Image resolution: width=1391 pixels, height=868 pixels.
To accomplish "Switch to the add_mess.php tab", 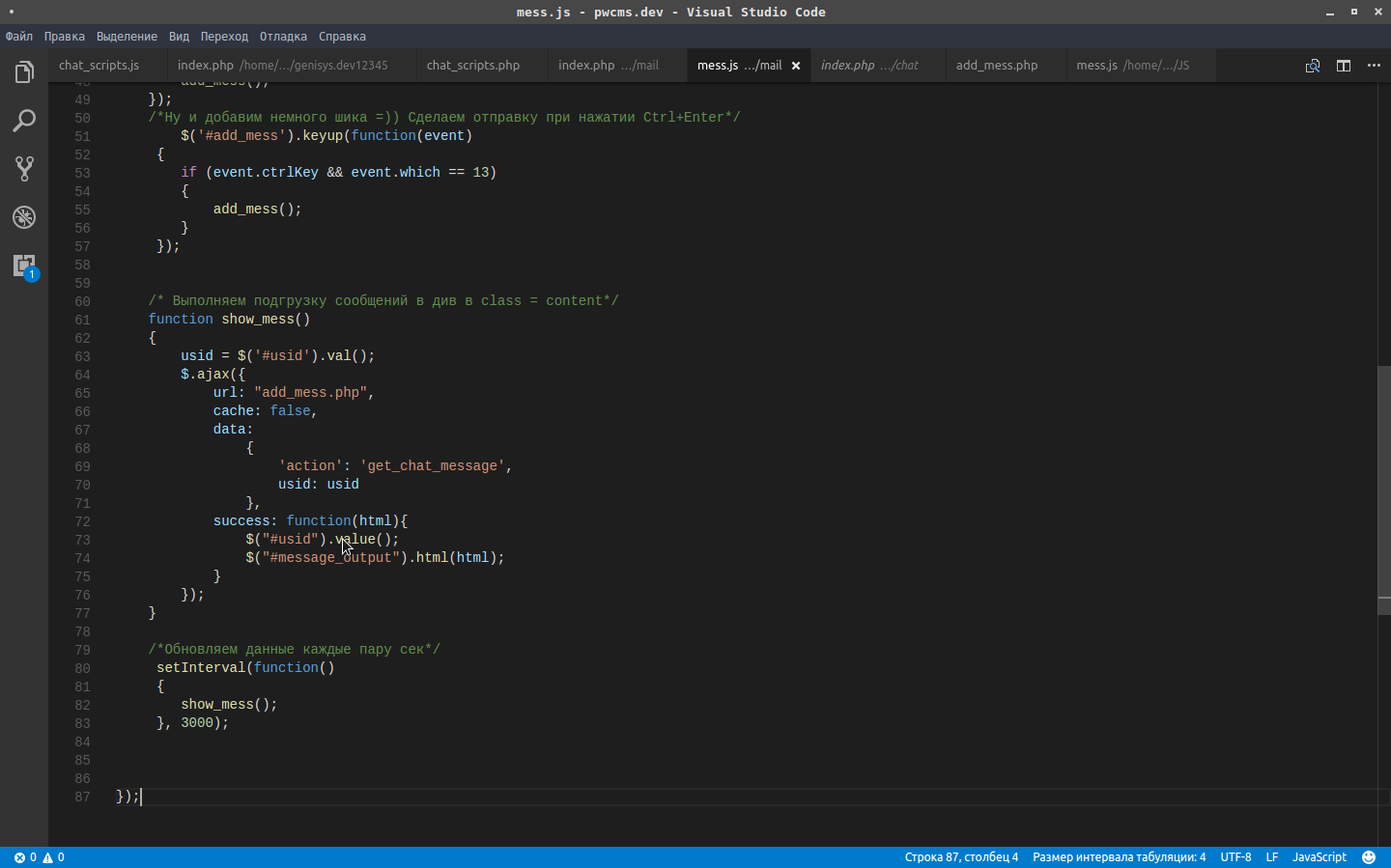I will pos(997,66).
